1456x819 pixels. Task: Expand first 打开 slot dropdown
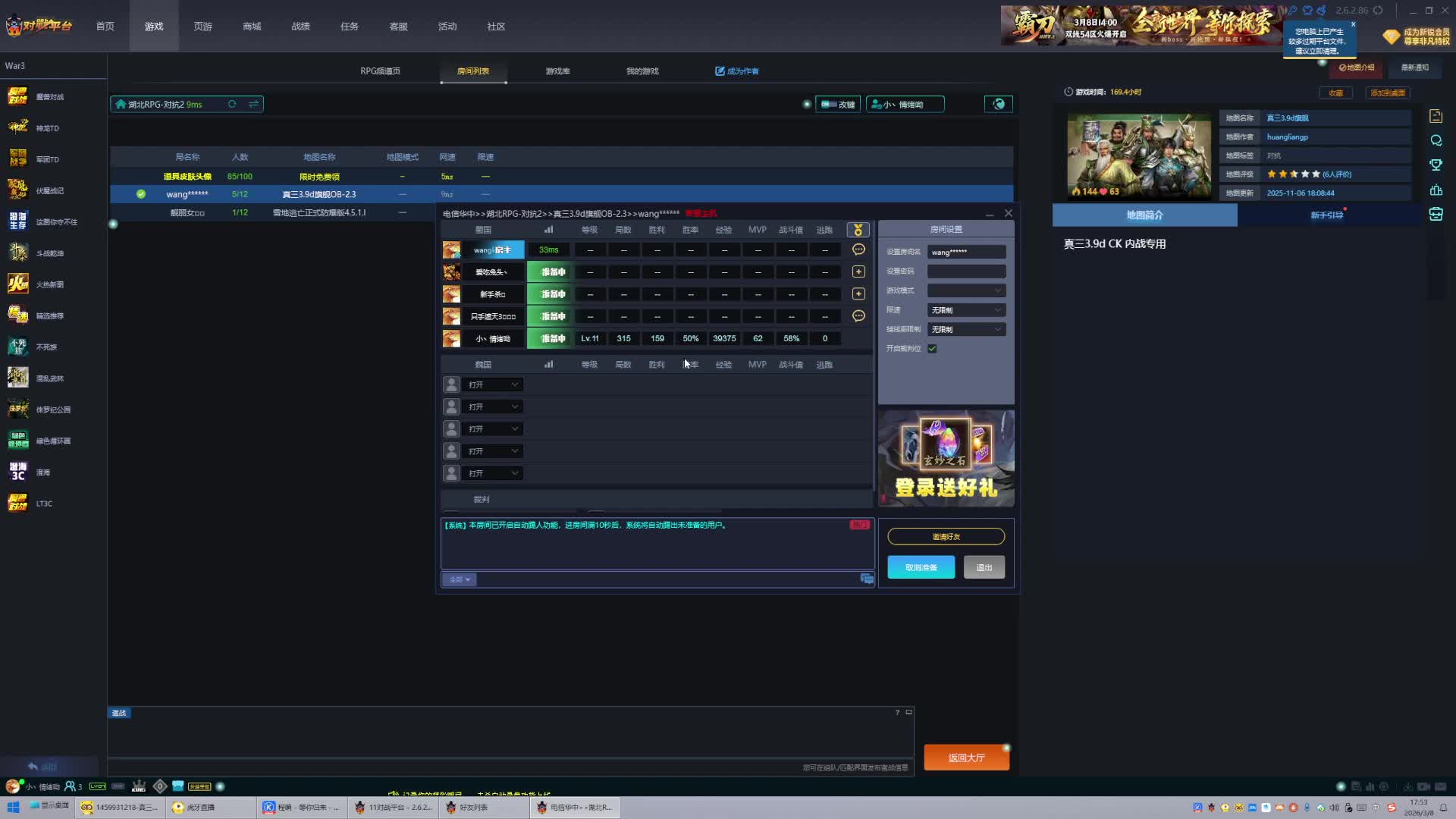click(x=493, y=384)
